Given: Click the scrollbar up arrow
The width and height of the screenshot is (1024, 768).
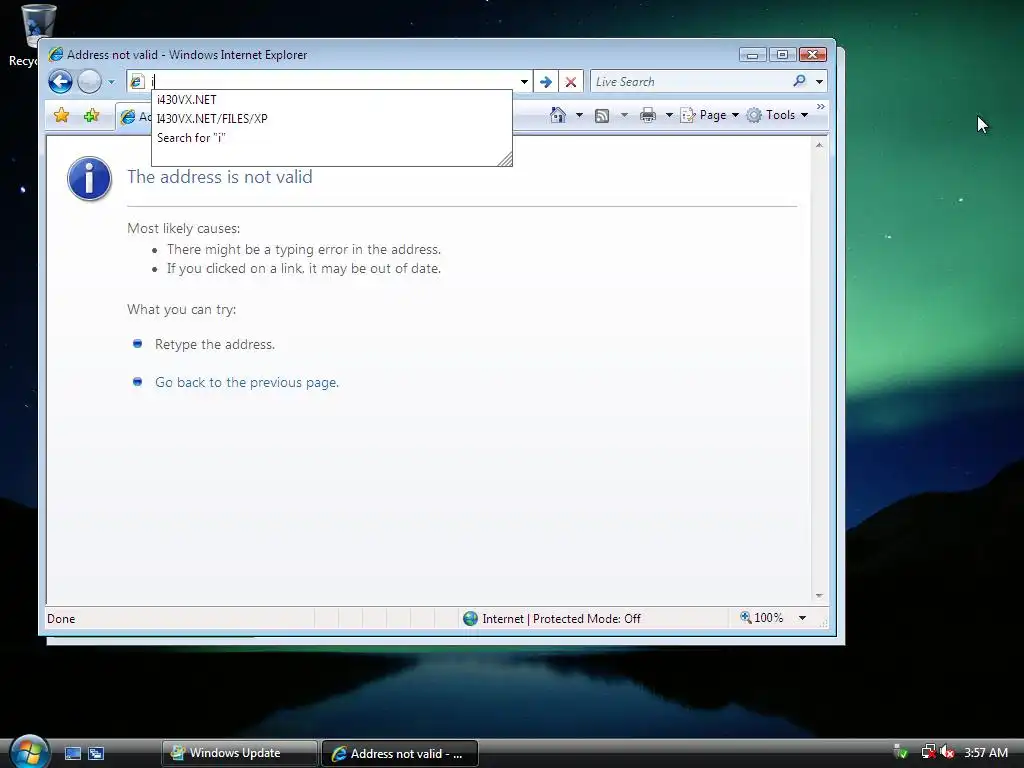Looking at the screenshot, I should [819, 145].
